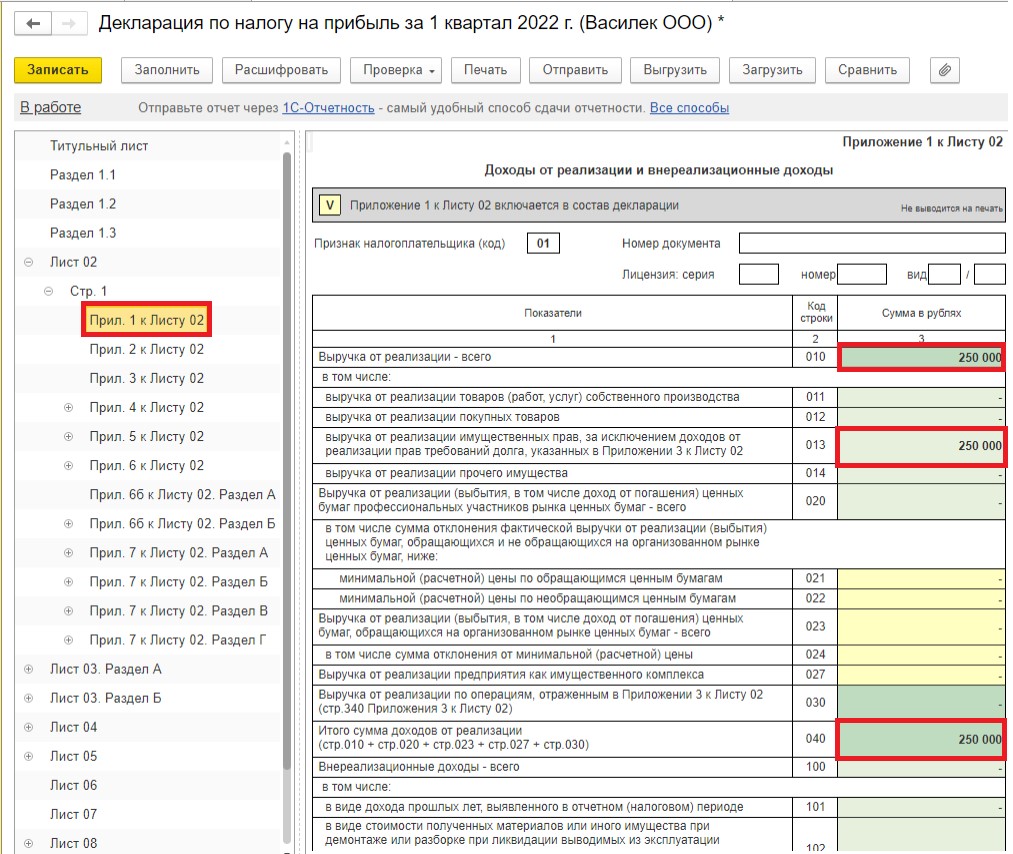The image size is (1013, 854).
Task: Select Раздел 1.3 in the tree
Action: [83, 233]
